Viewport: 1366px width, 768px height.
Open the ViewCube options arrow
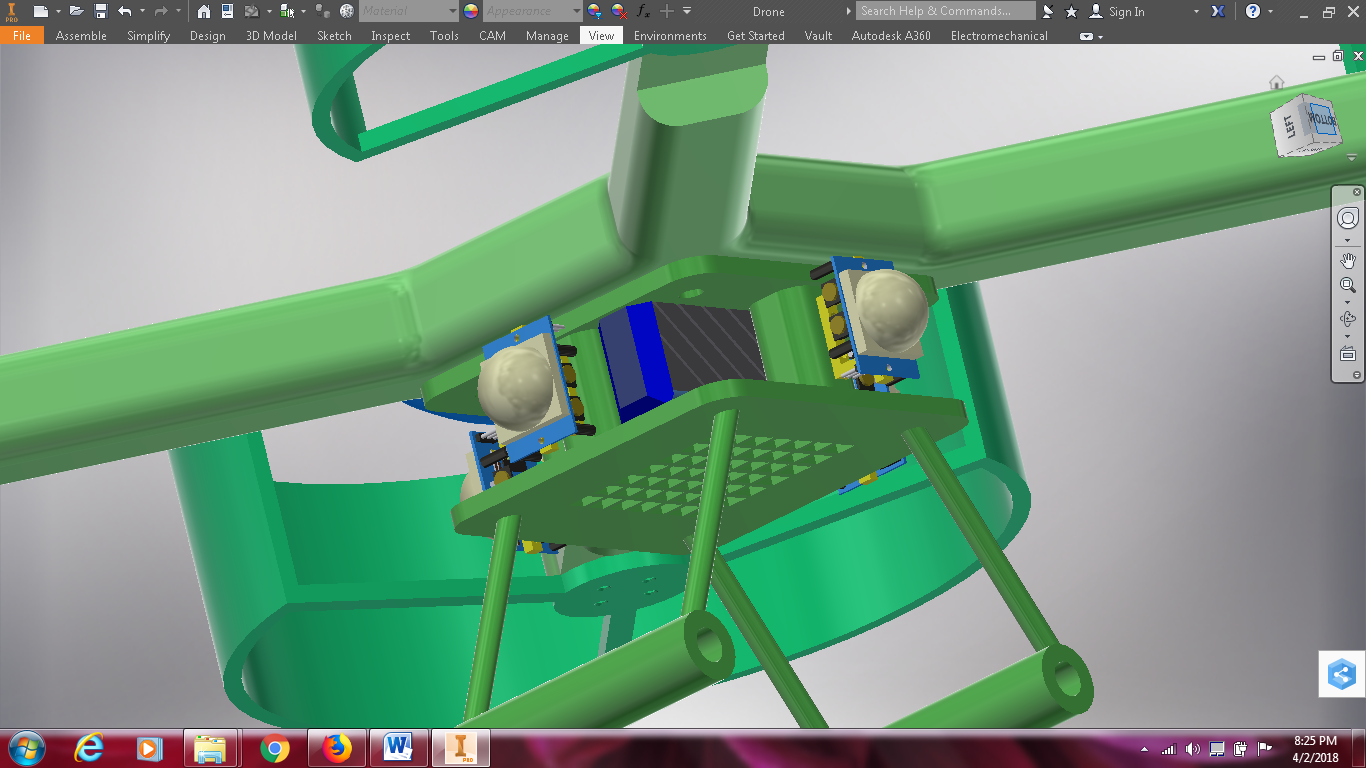pyautogui.click(x=1352, y=157)
